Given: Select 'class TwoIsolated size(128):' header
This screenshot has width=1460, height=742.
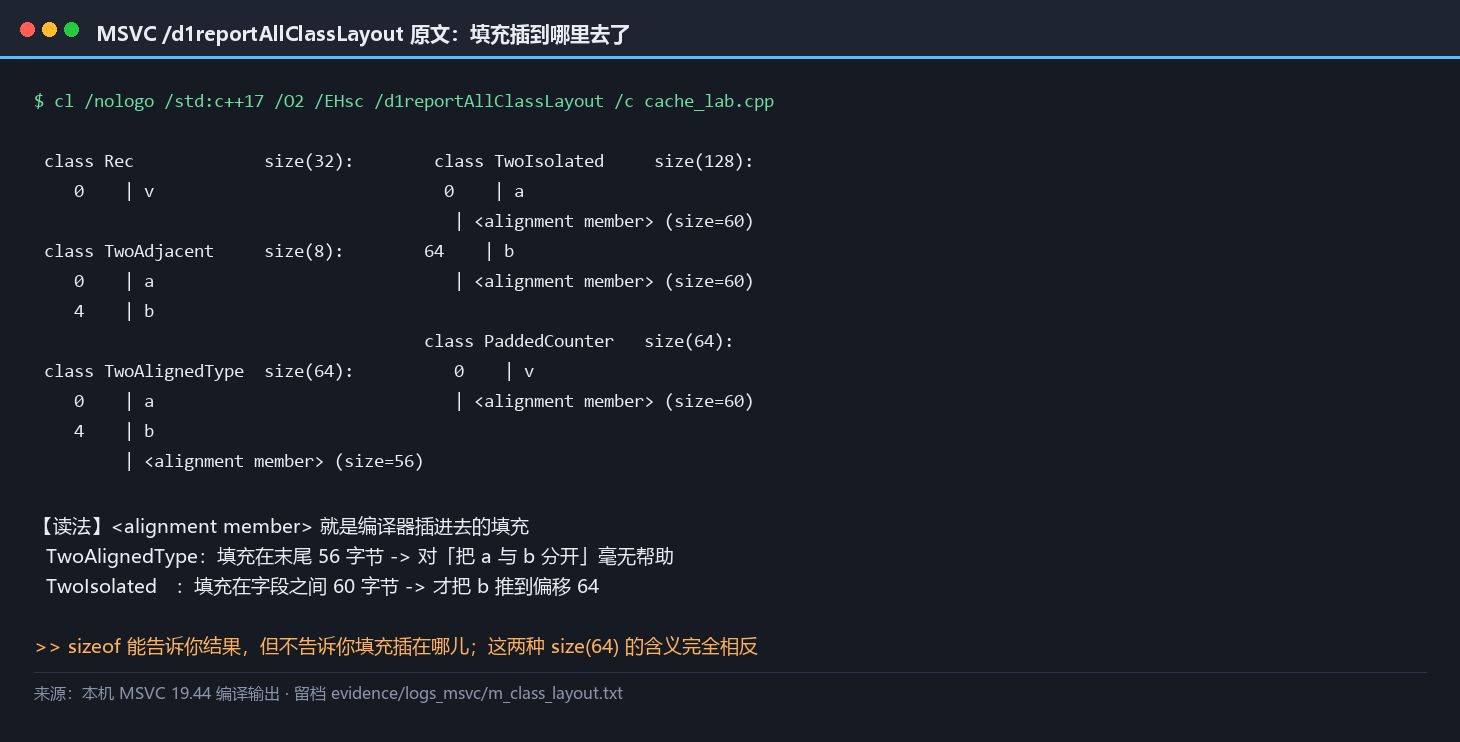Looking at the screenshot, I should 594,161.
